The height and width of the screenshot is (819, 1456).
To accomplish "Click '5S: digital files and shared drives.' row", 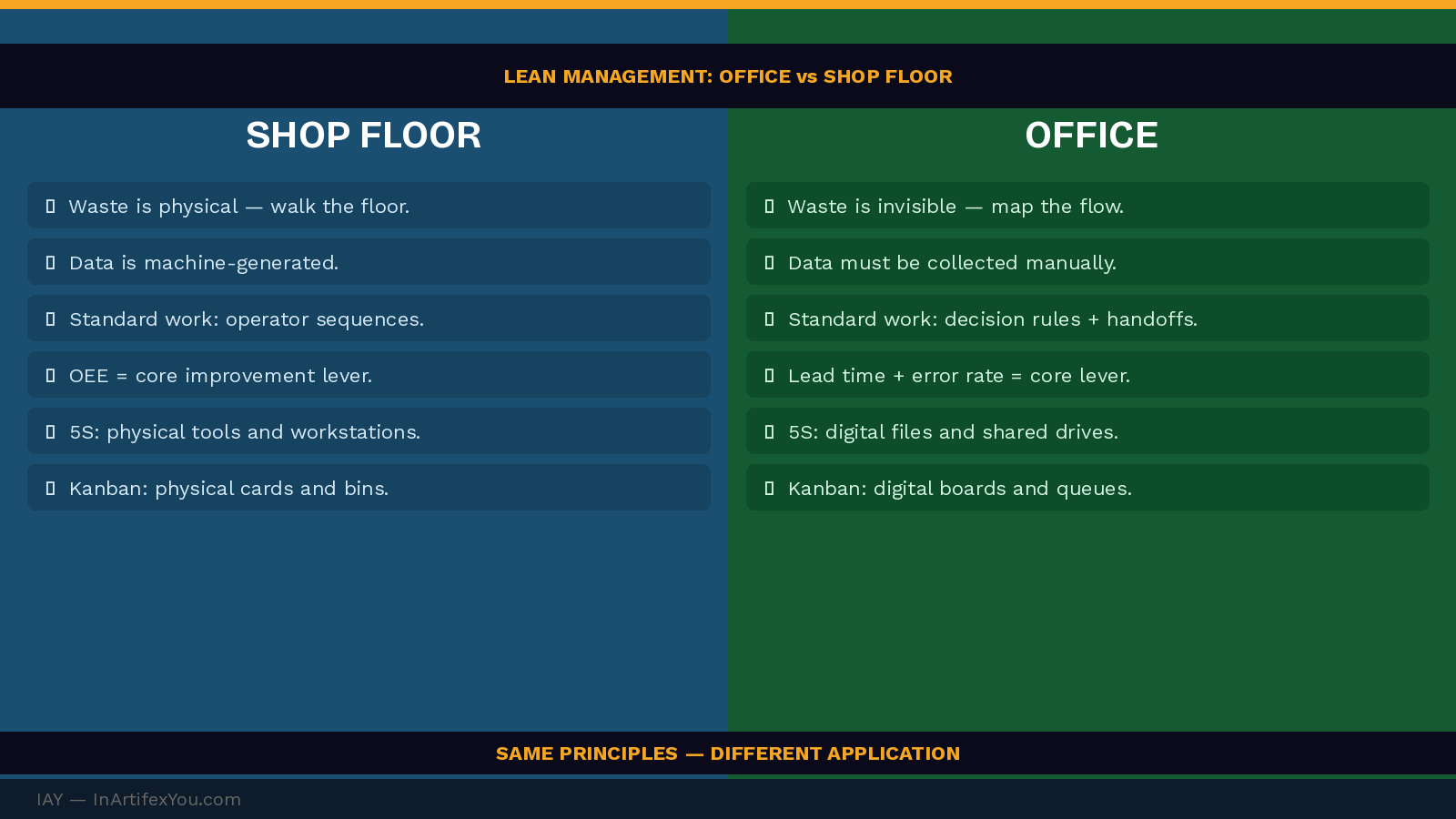I will (1087, 431).
